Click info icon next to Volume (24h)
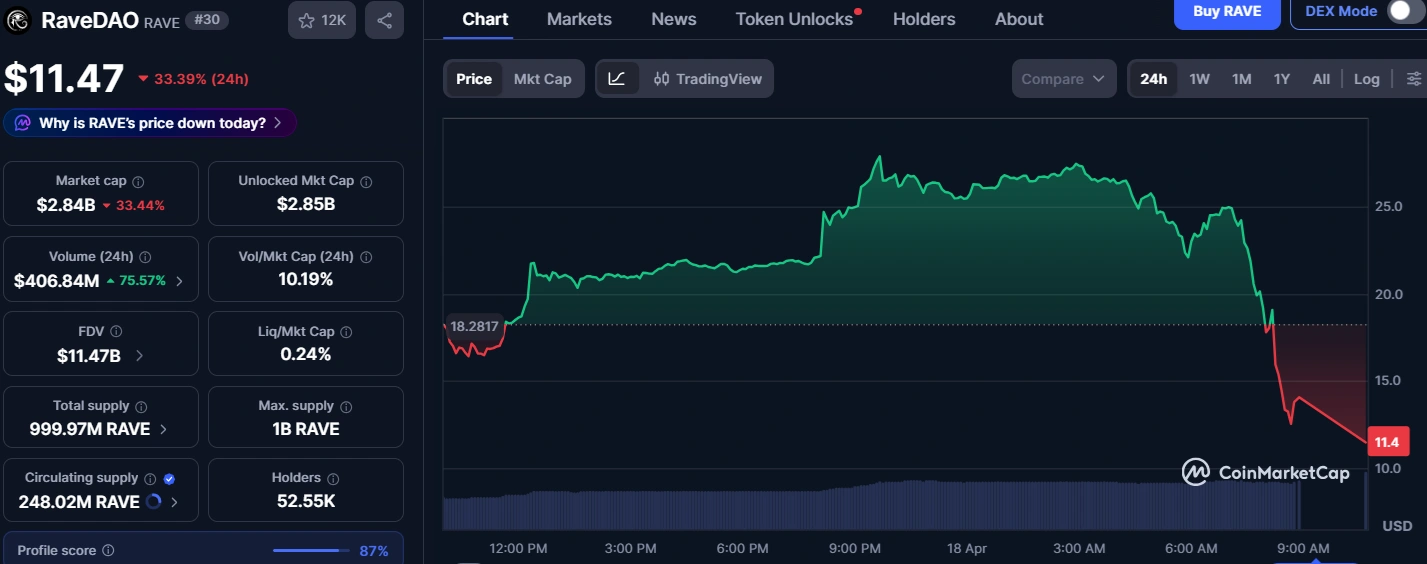Screen dimensions: 1427x564 point(145,257)
